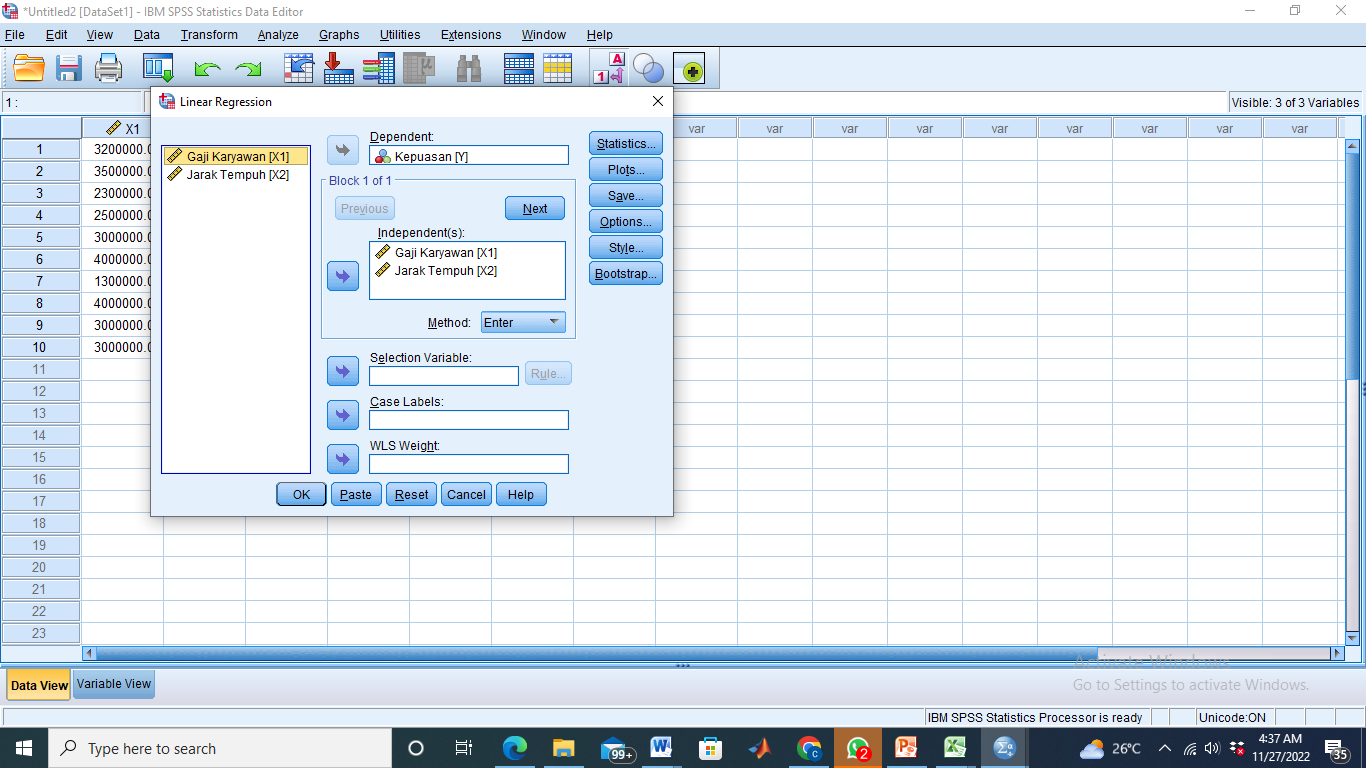Open Excel from the Windows taskbar
The height and width of the screenshot is (768, 1366).
click(x=955, y=748)
